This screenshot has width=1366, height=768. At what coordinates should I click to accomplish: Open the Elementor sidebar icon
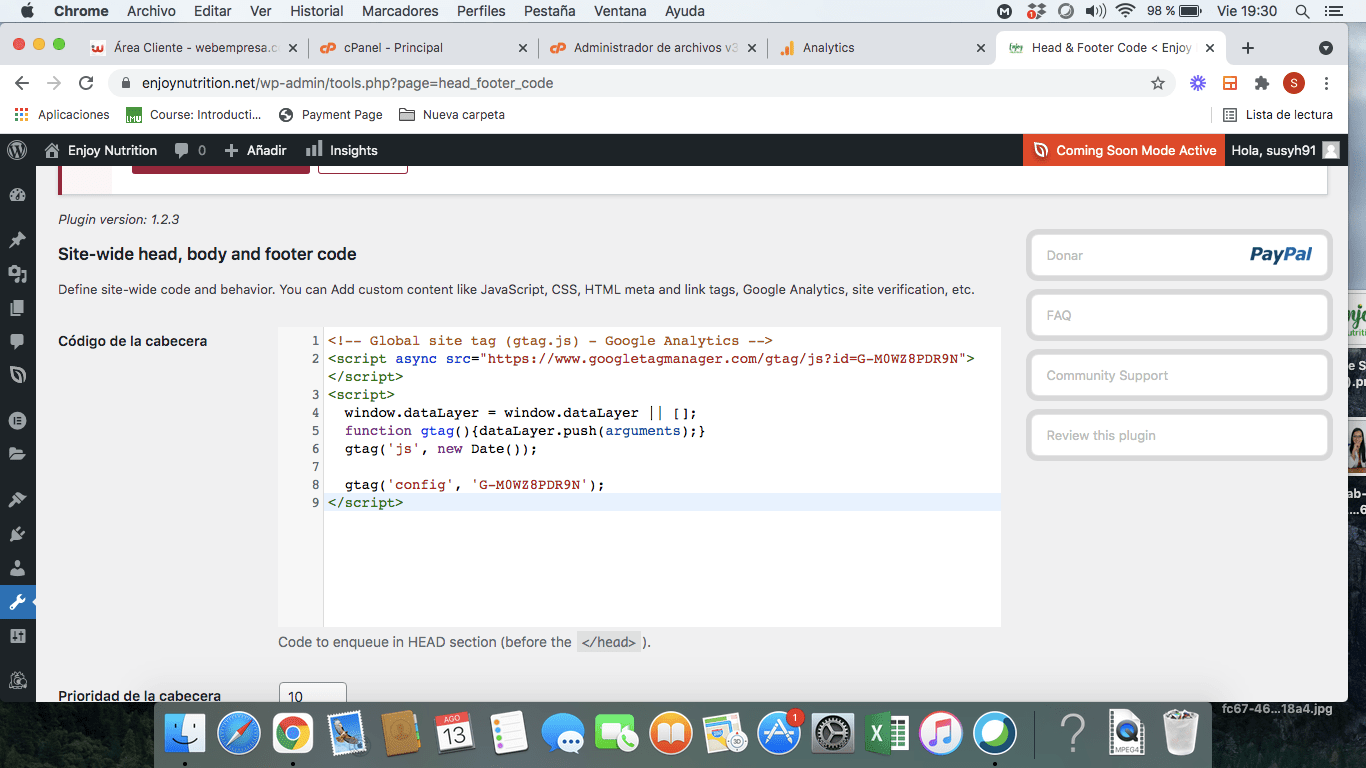tap(17, 420)
